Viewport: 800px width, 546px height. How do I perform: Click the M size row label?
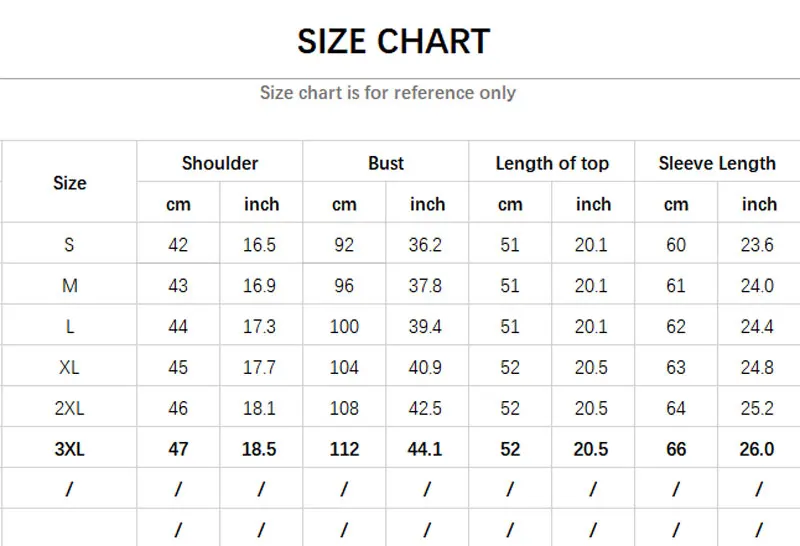(69, 286)
